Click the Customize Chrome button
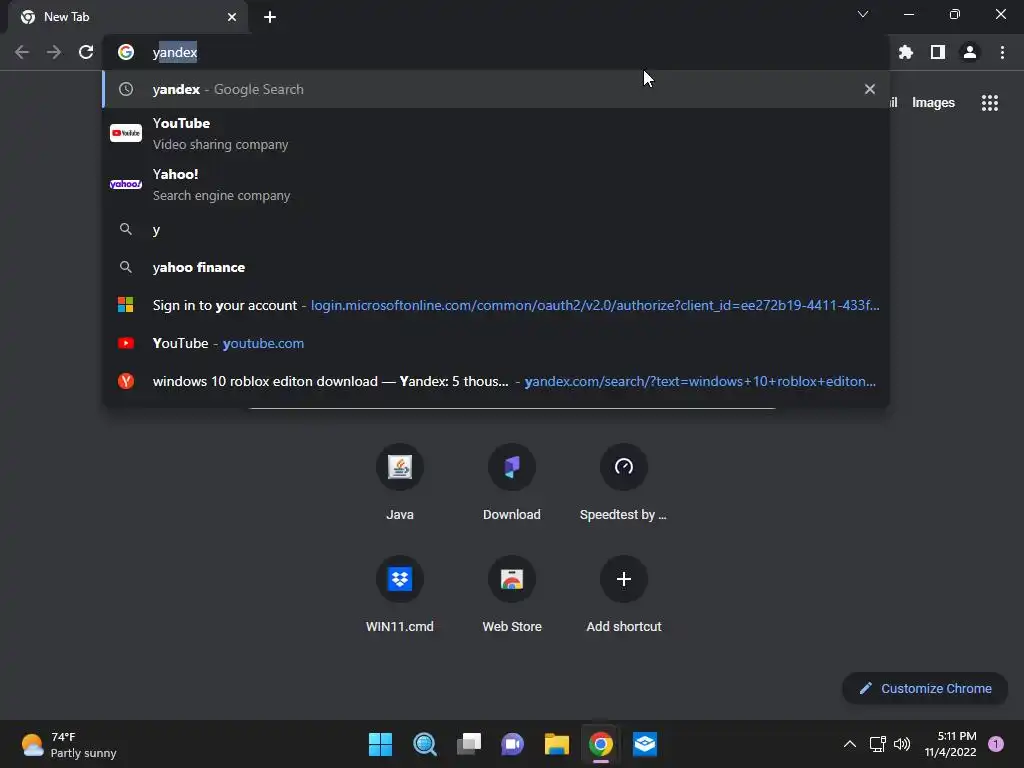Viewport: 1024px width, 768px height. pos(925,688)
